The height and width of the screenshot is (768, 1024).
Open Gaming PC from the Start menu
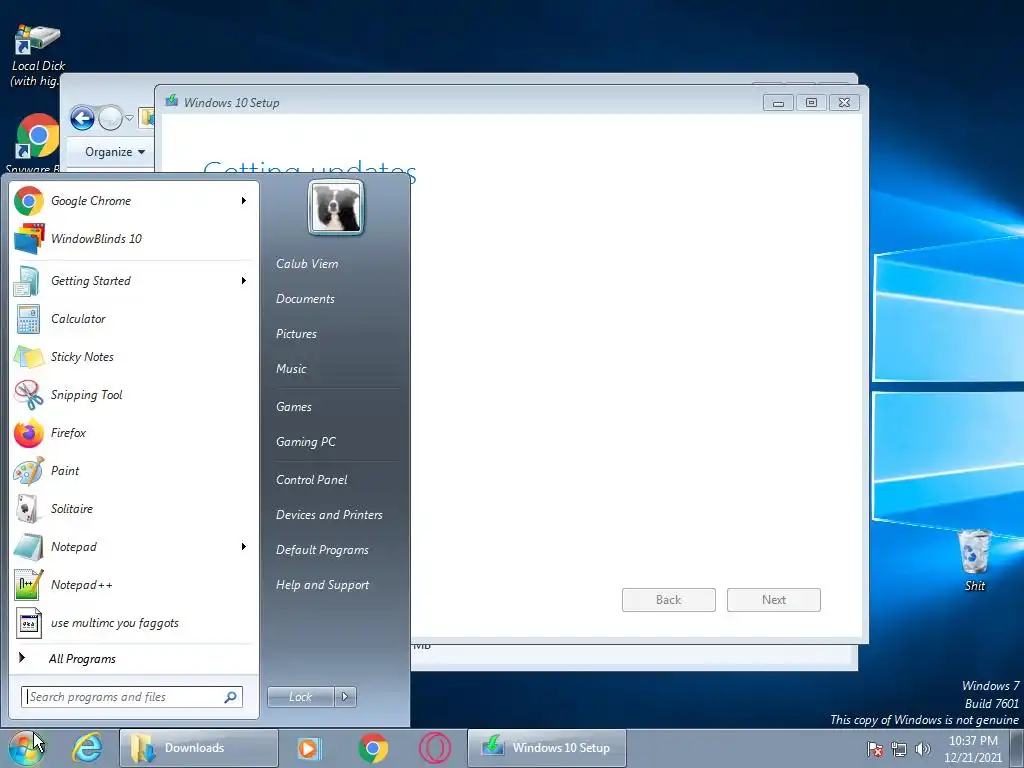point(306,442)
